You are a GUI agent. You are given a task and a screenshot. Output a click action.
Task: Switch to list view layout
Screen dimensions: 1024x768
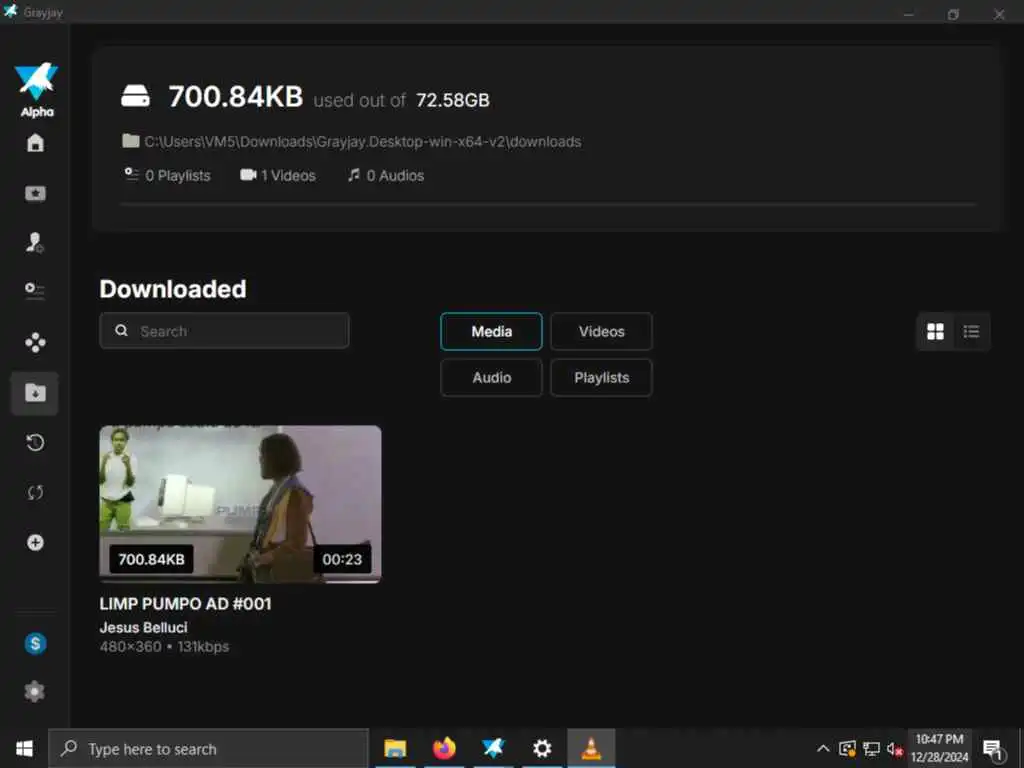coord(971,332)
